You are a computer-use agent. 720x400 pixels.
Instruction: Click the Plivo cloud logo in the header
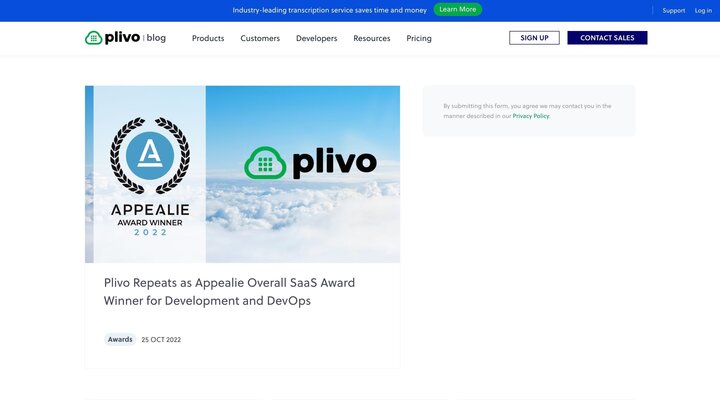pyautogui.click(x=112, y=38)
